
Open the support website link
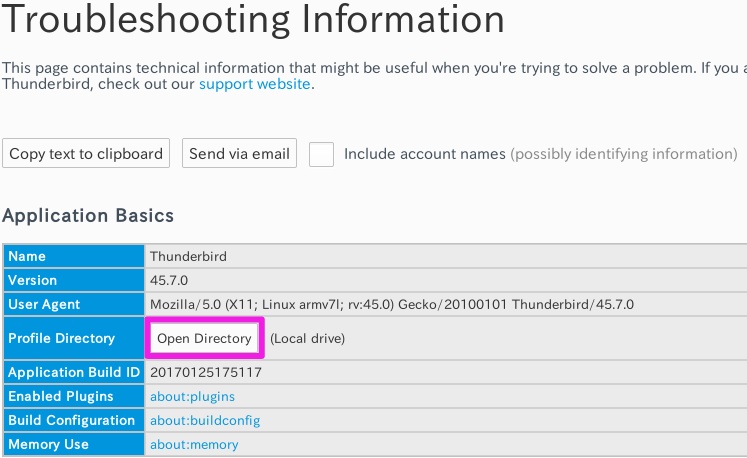click(254, 84)
